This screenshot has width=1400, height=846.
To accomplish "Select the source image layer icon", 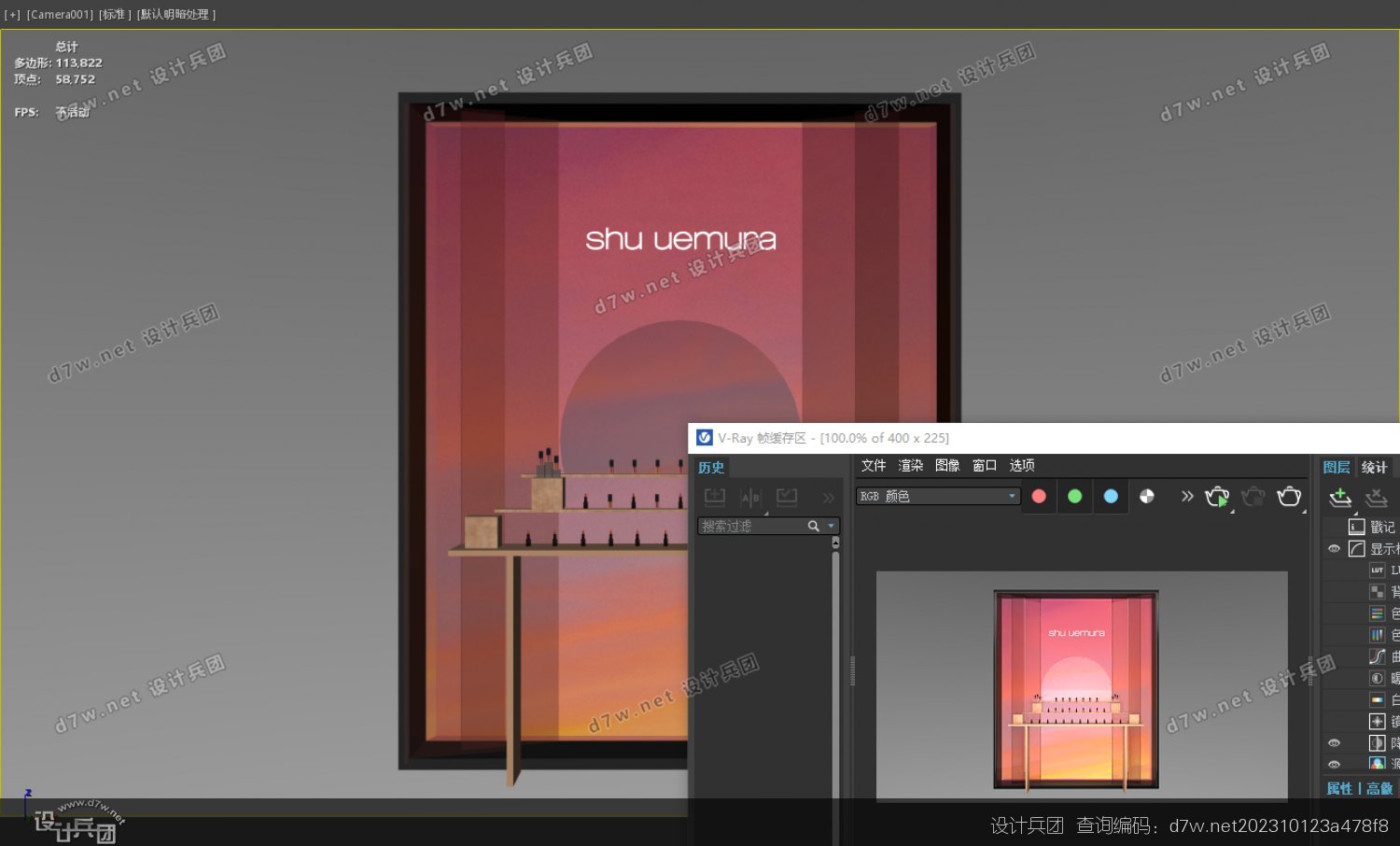I will pyautogui.click(x=1377, y=763).
